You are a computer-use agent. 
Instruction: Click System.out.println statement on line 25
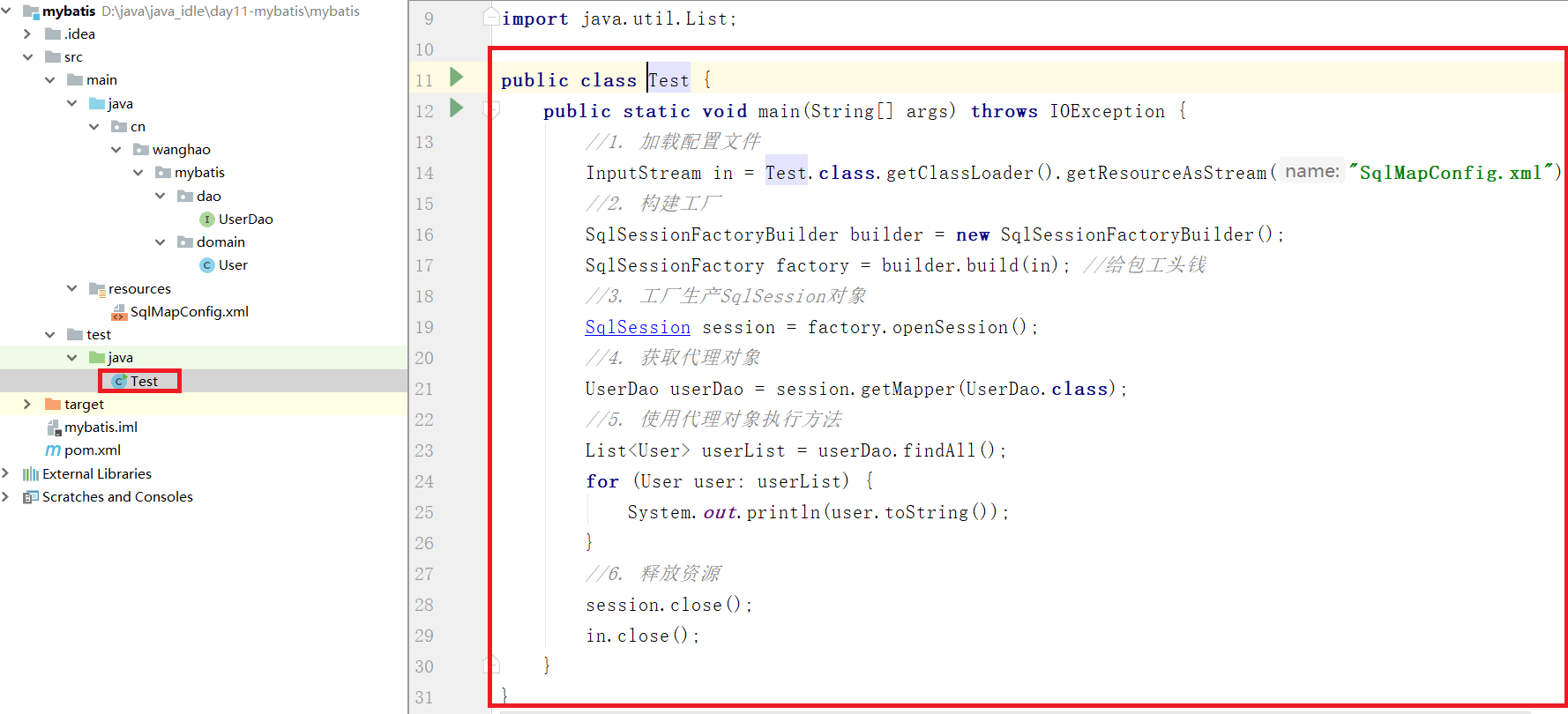tap(818, 512)
